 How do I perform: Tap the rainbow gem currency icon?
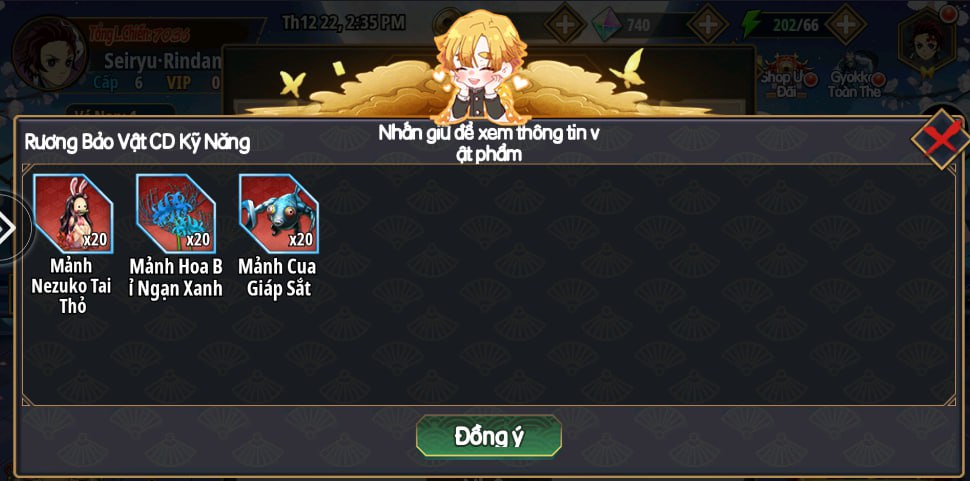(606, 24)
